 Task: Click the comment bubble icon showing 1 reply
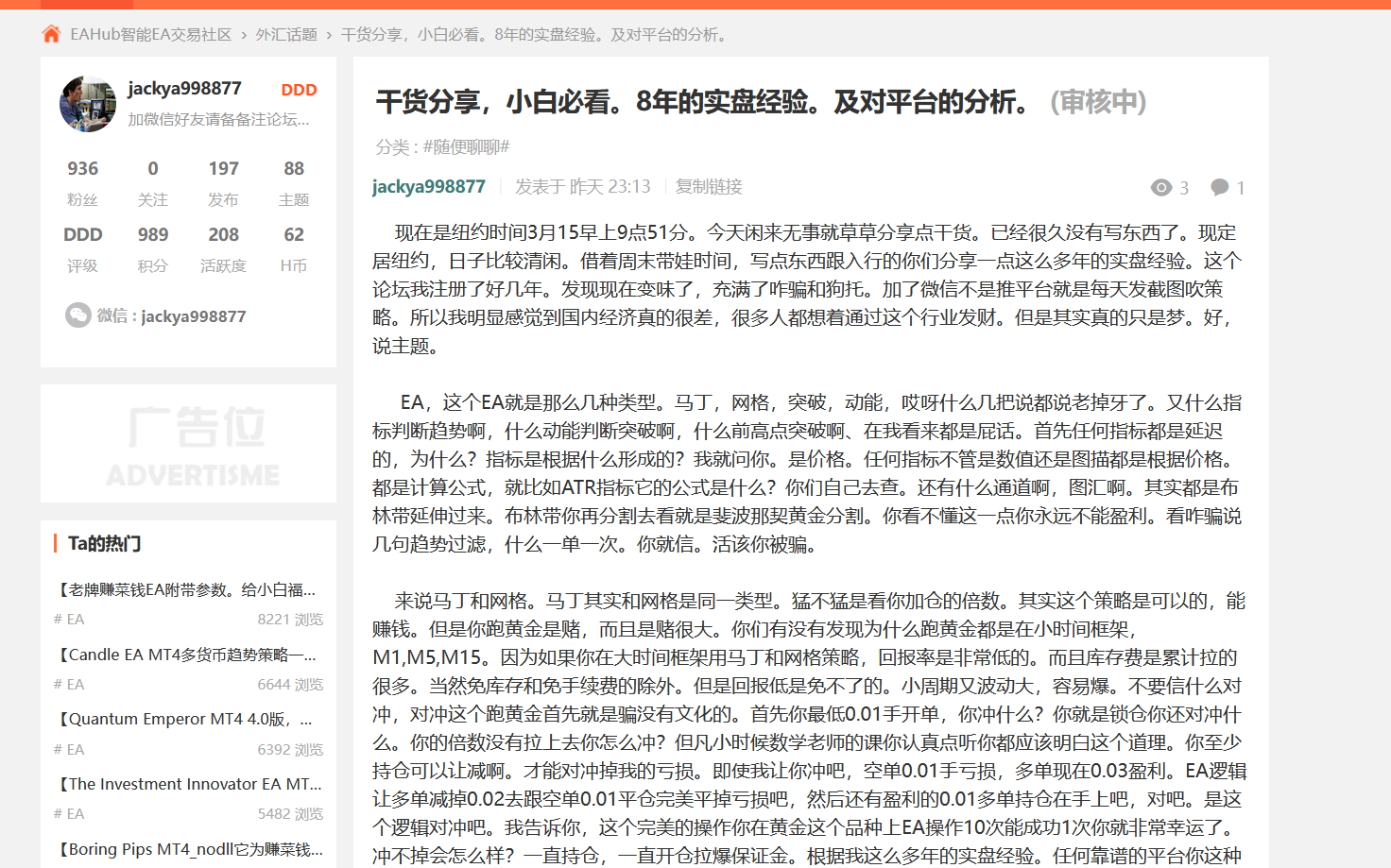click(x=1219, y=186)
